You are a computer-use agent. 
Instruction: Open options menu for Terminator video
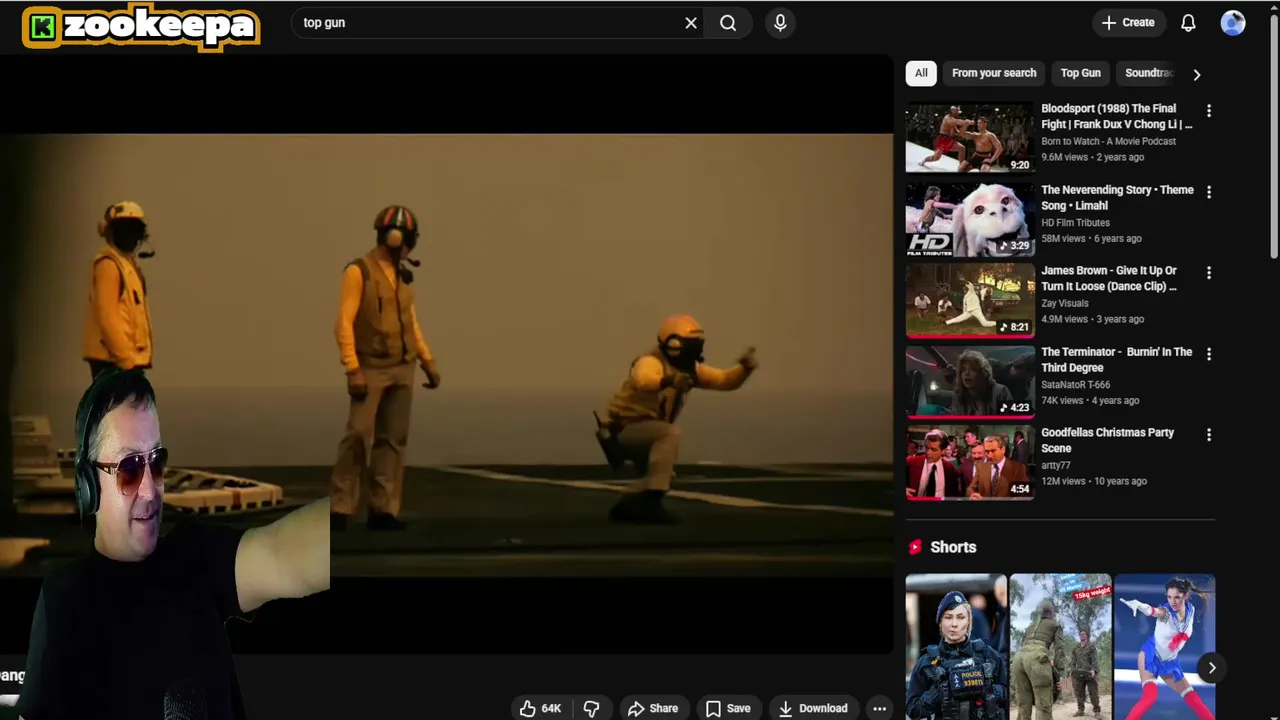point(1208,354)
